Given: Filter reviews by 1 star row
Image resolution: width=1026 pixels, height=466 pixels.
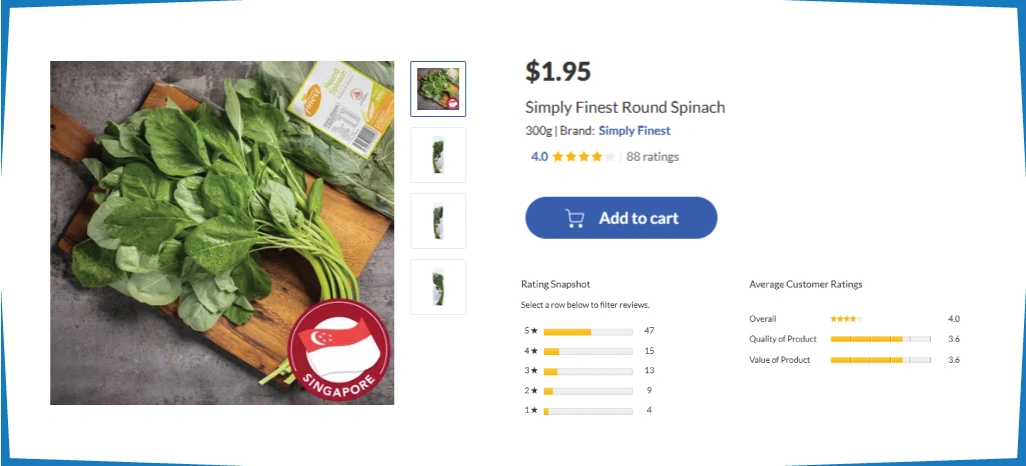Looking at the screenshot, I should (x=588, y=411).
